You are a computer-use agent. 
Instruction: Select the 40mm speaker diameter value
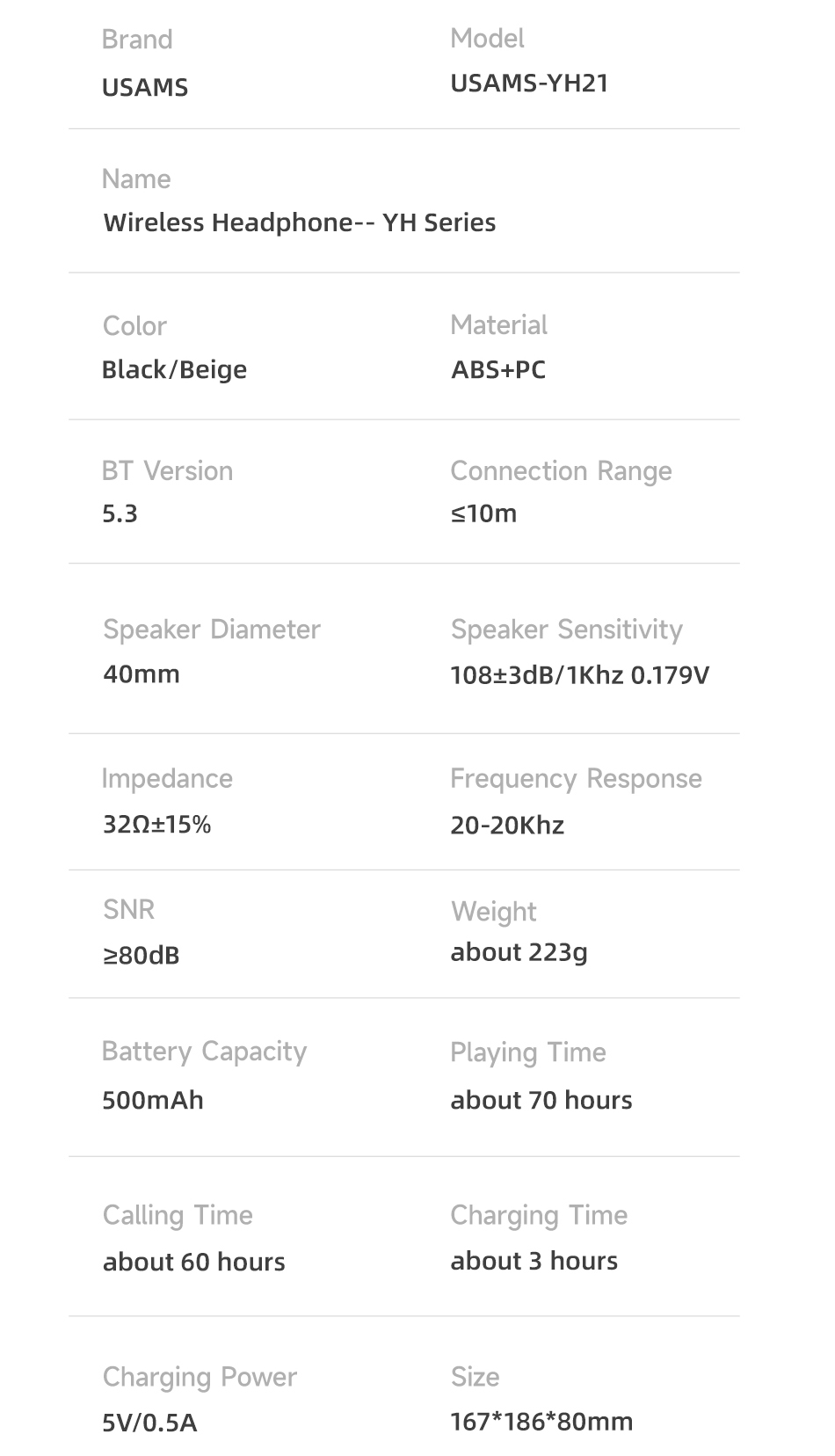(x=142, y=674)
